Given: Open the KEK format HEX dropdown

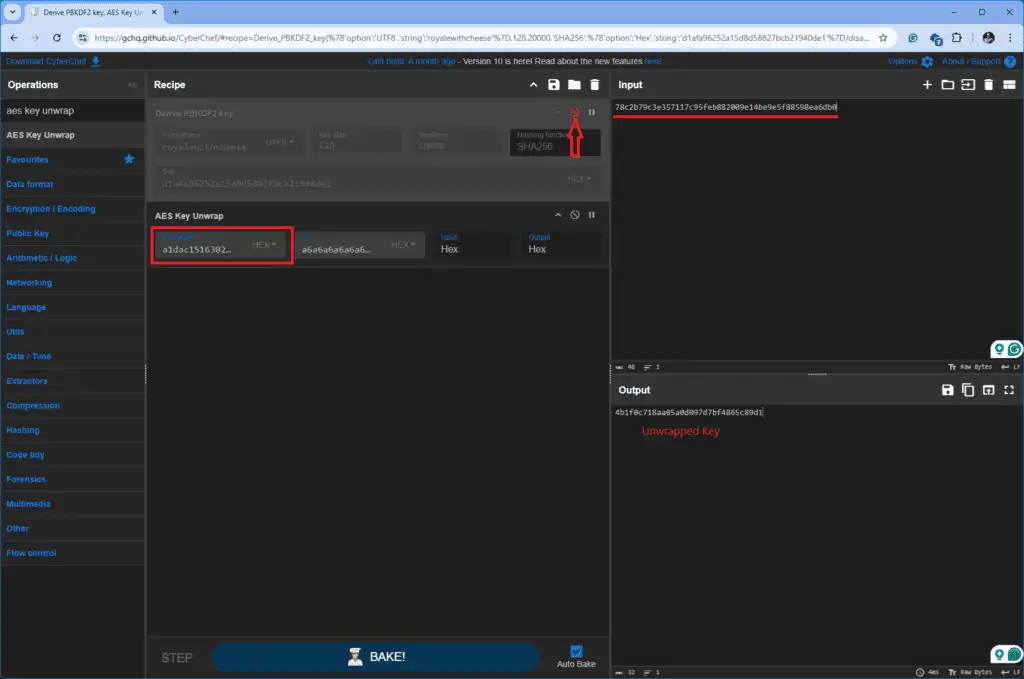Looking at the screenshot, I should 264,245.
